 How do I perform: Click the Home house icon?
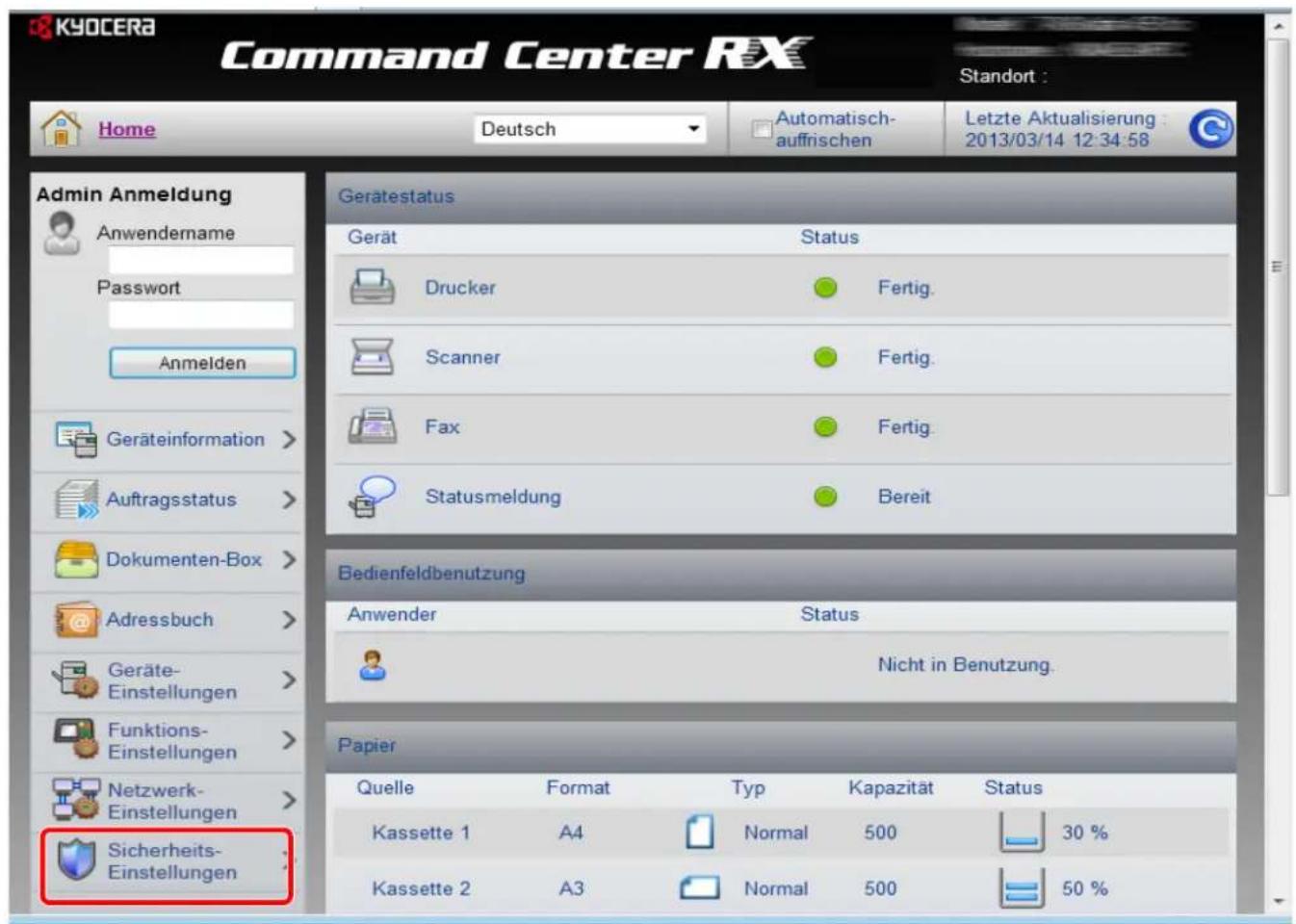point(61,128)
